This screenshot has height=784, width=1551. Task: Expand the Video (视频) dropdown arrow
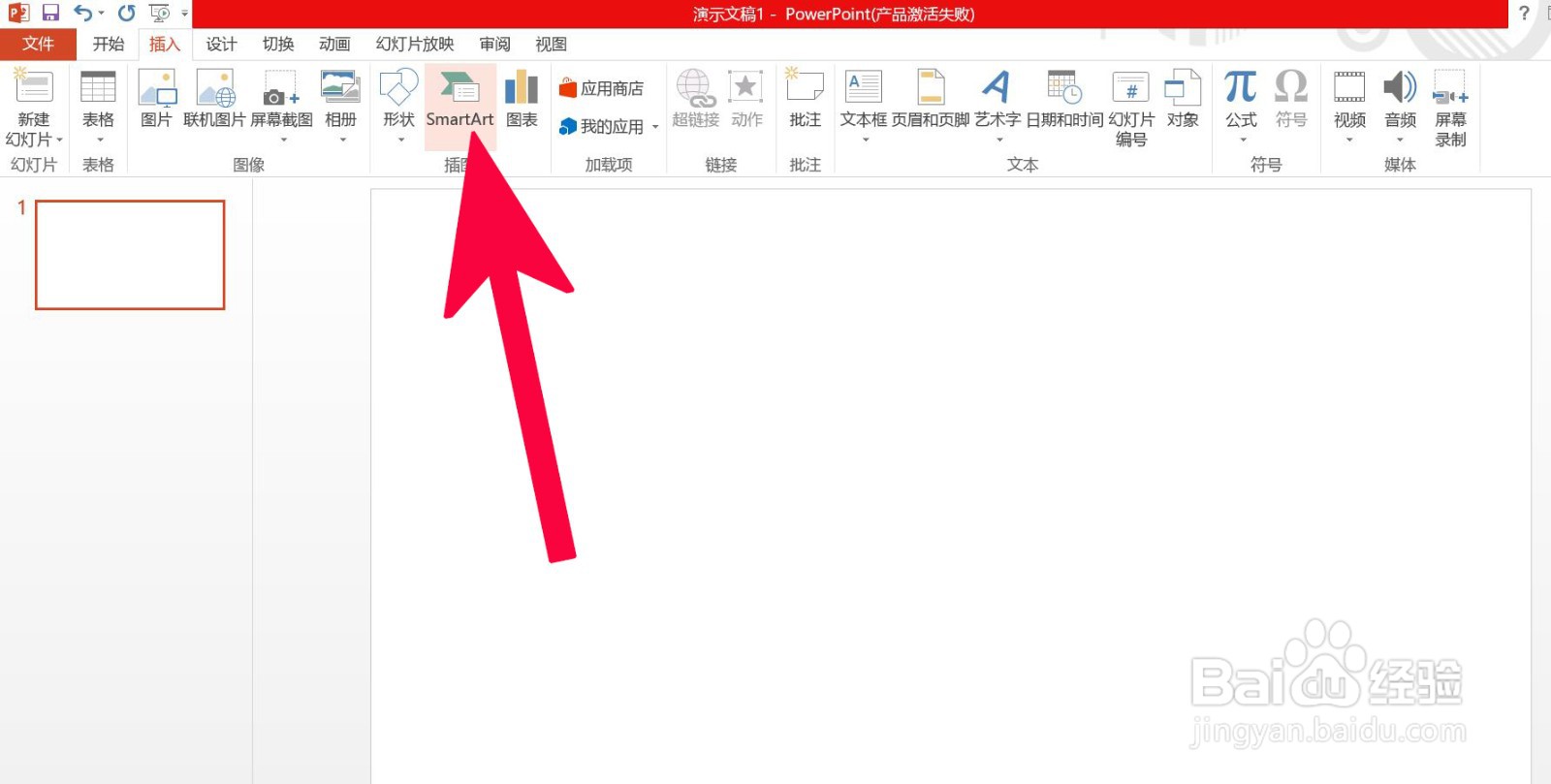1349,140
